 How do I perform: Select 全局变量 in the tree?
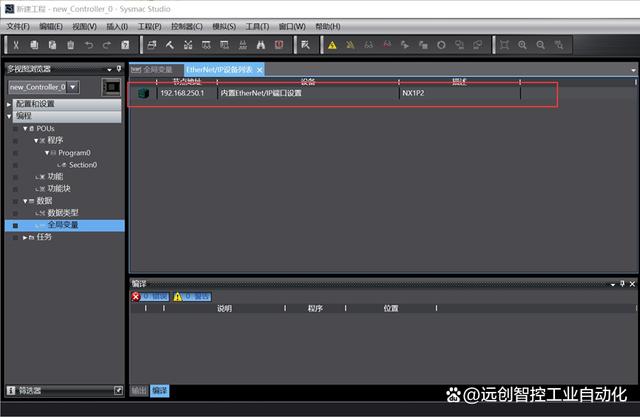(x=63, y=225)
